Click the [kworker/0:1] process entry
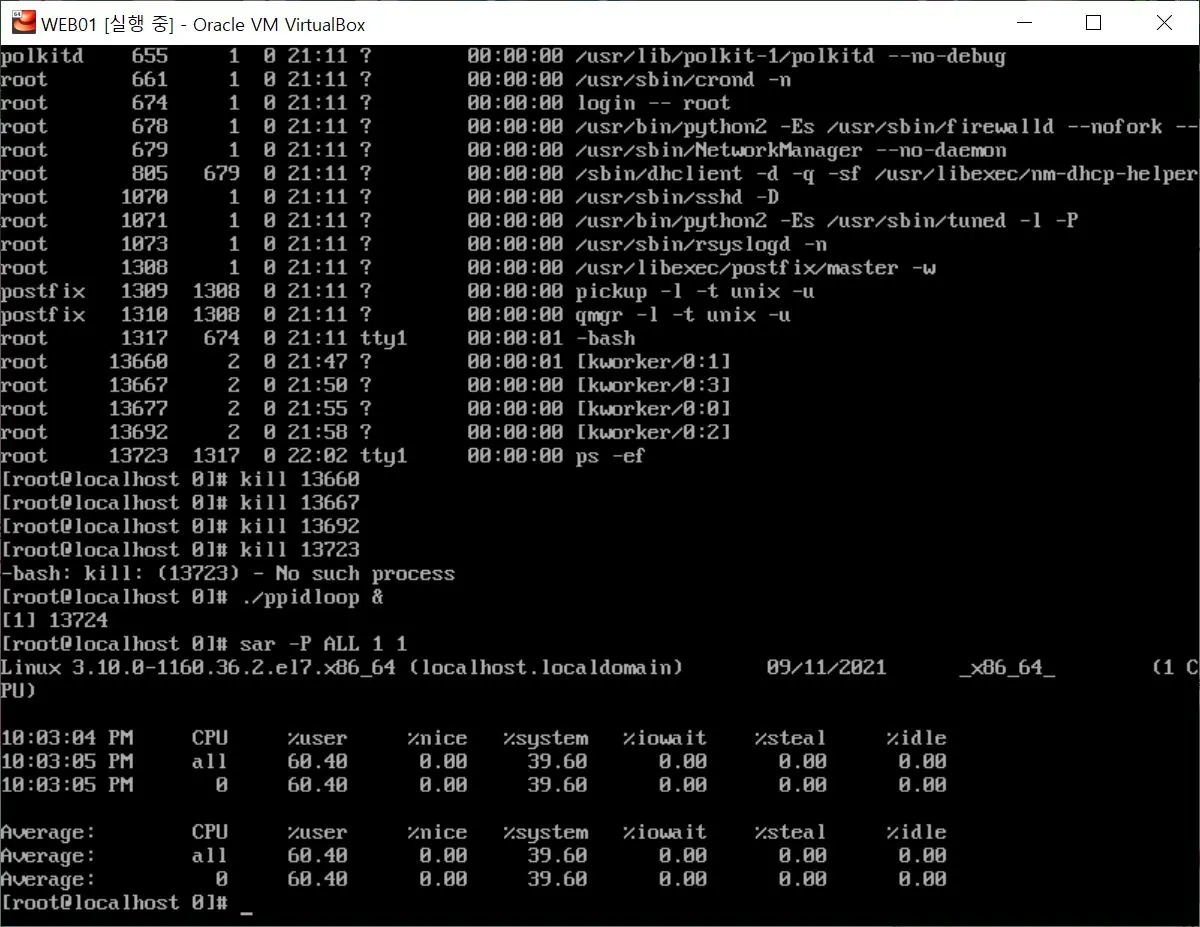Viewport: 1200px width, 927px height. pos(653,362)
